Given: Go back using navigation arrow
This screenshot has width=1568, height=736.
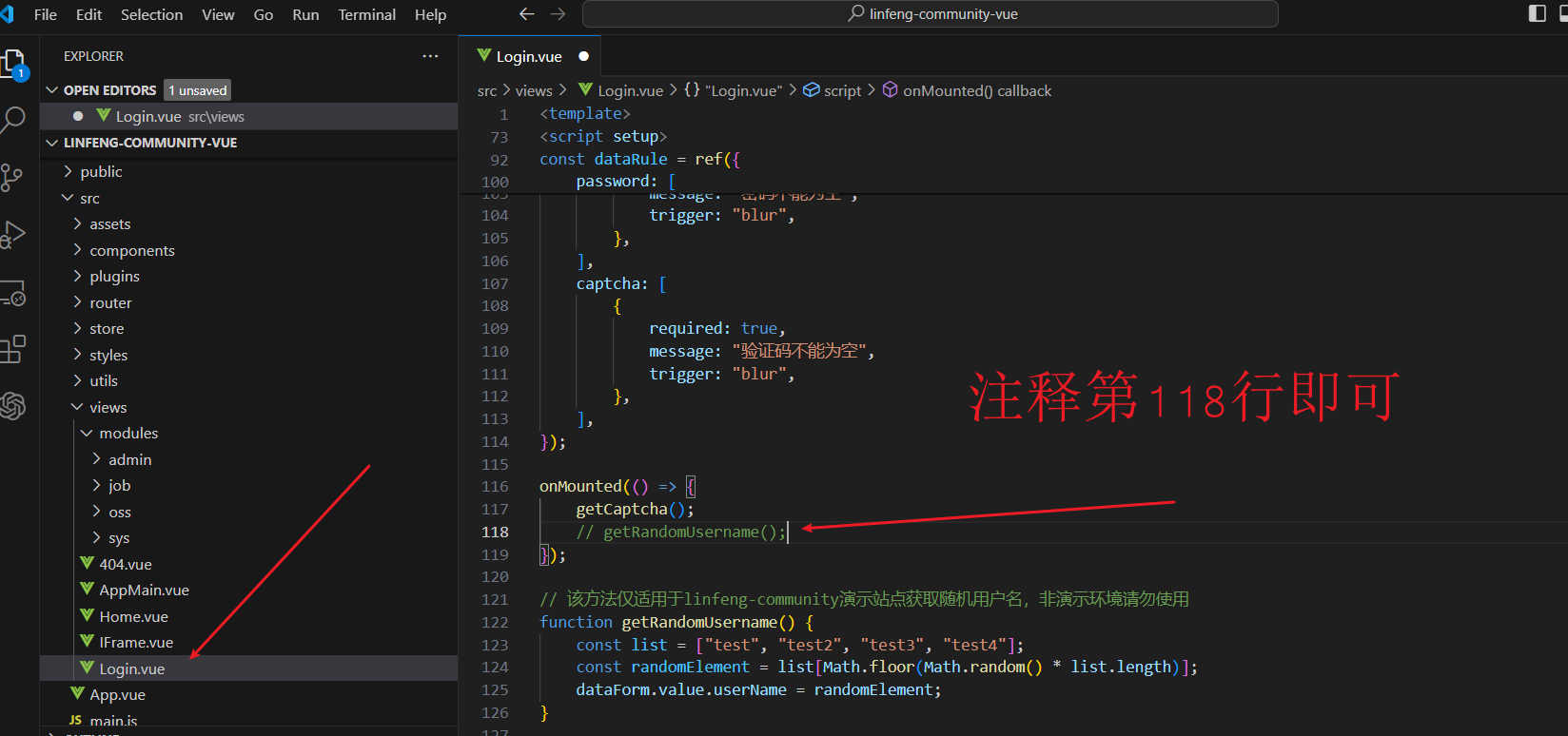Looking at the screenshot, I should (x=527, y=14).
